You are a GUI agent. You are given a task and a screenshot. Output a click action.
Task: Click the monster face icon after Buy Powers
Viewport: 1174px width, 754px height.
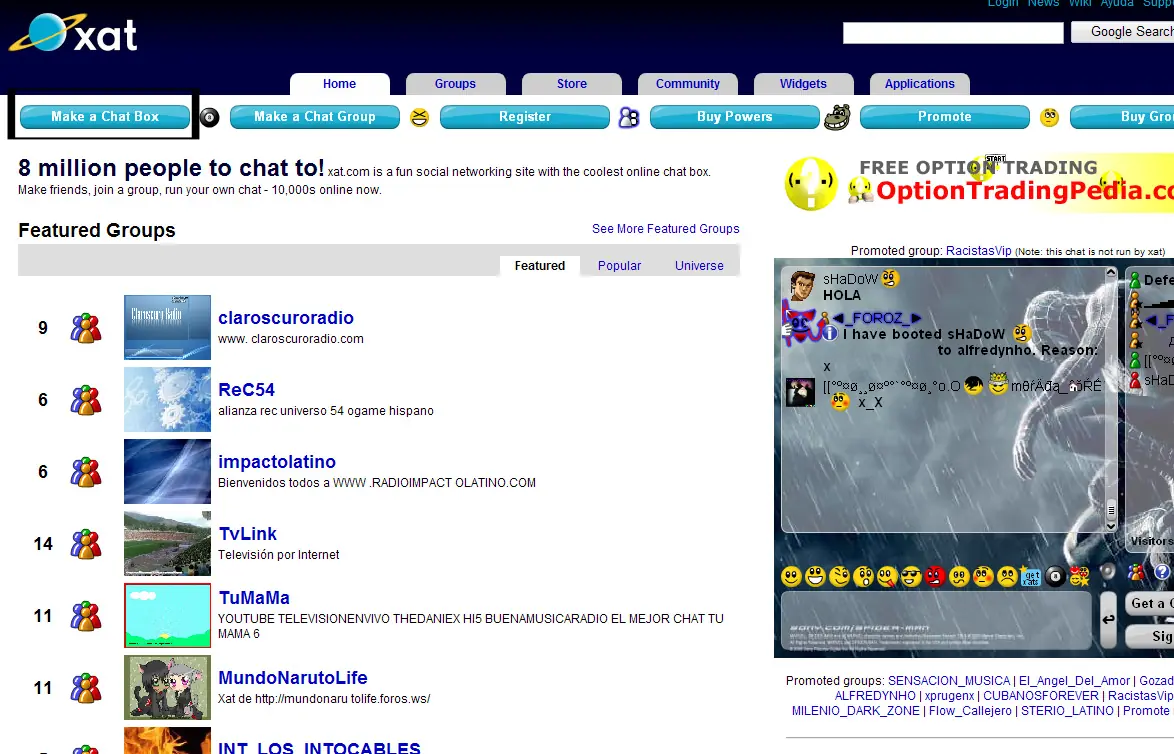pyautogui.click(x=837, y=118)
